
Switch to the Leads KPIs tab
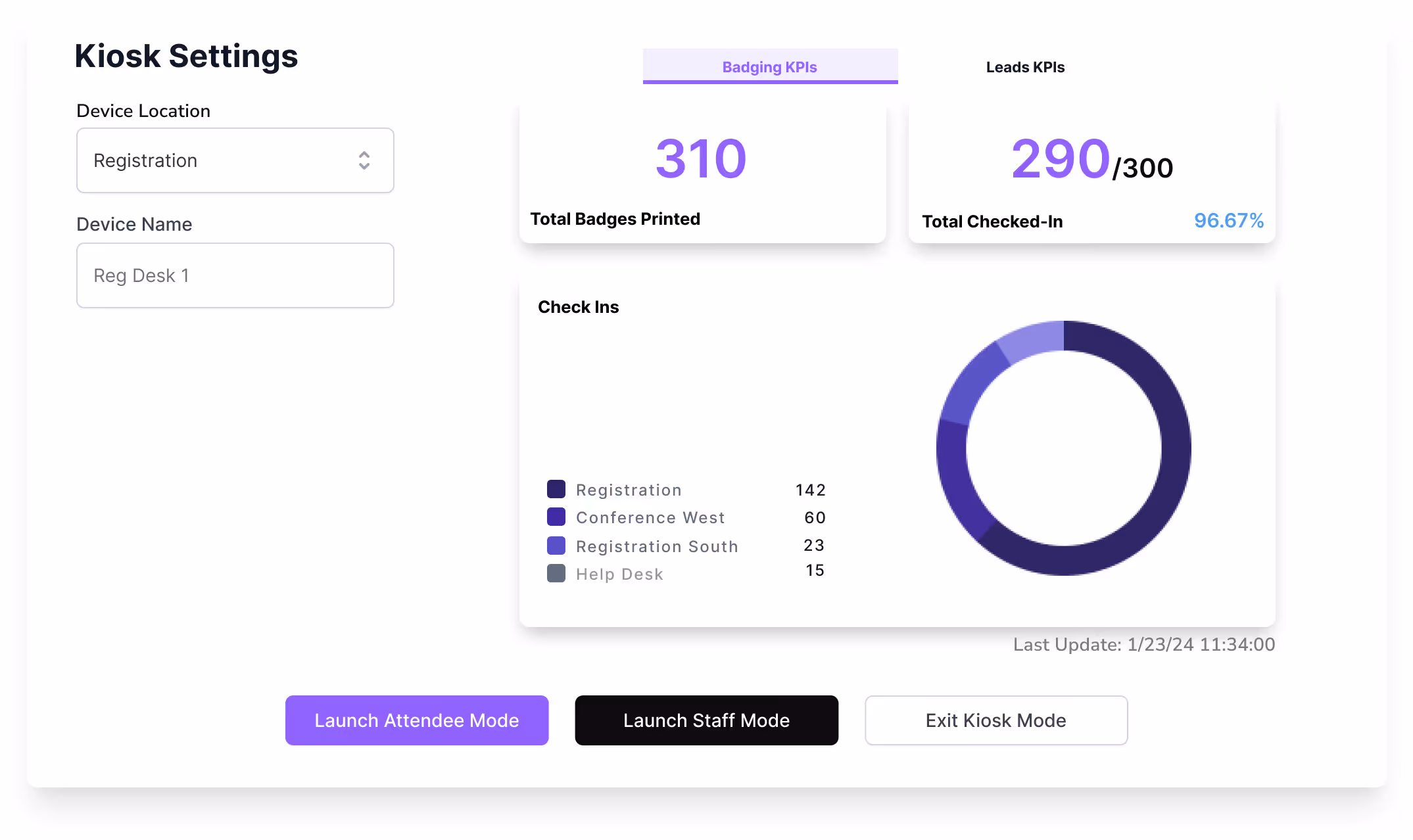point(1024,66)
